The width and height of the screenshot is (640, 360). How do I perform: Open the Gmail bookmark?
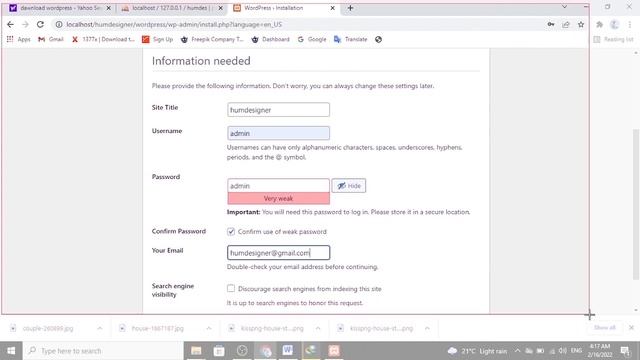pyautogui.click(x=51, y=39)
